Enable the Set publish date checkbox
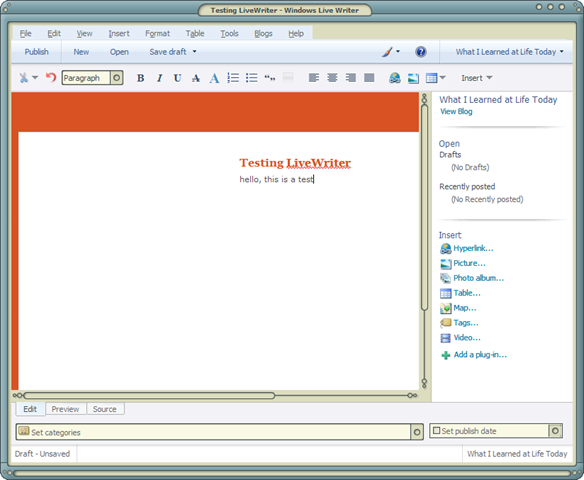The height and width of the screenshot is (480, 584). (437, 430)
